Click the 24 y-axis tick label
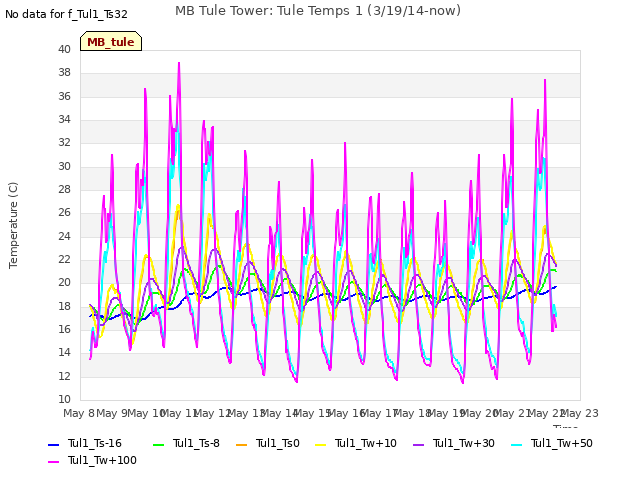This screenshot has height=480, width=640. (64, 236)
